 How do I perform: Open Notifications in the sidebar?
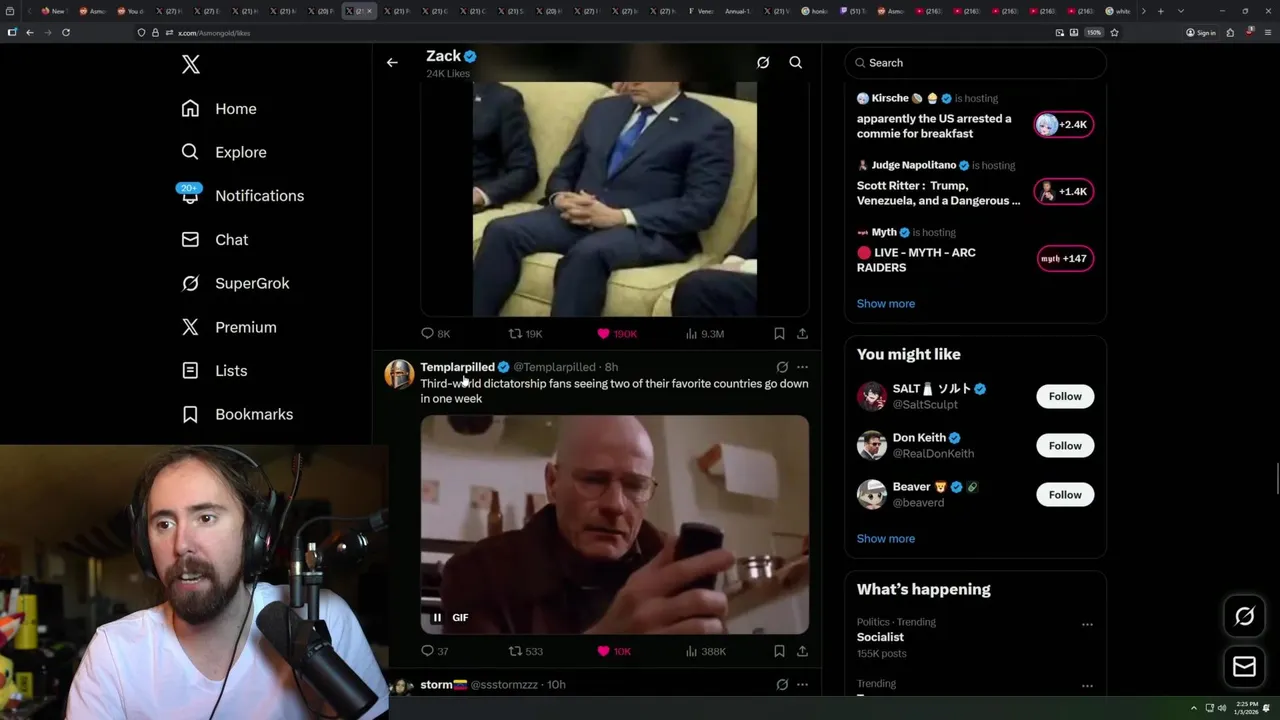242,195
